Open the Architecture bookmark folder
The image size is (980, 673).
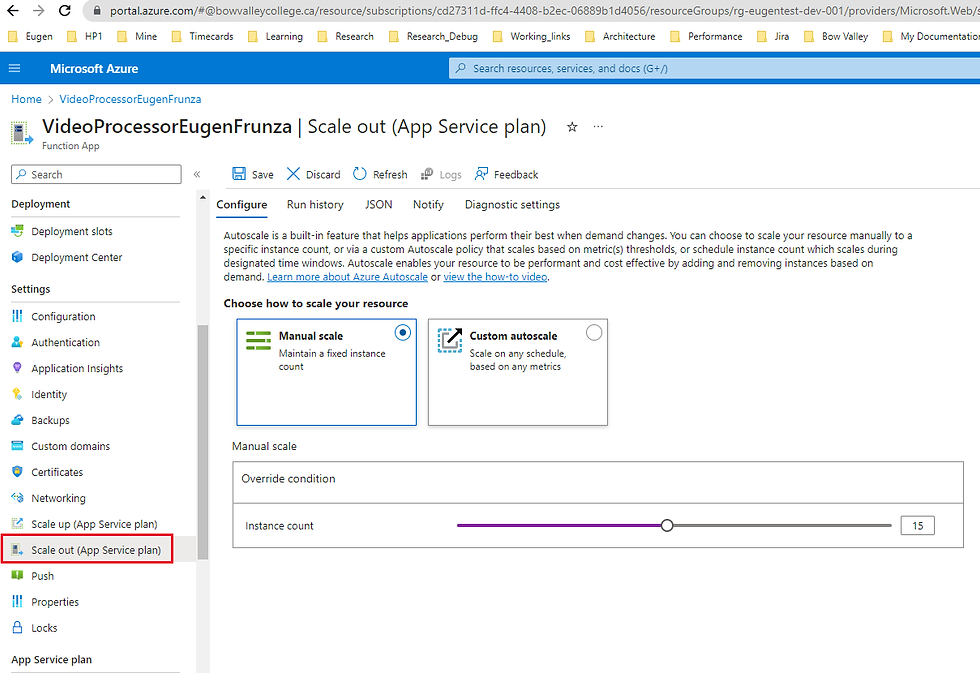(620, 36)
